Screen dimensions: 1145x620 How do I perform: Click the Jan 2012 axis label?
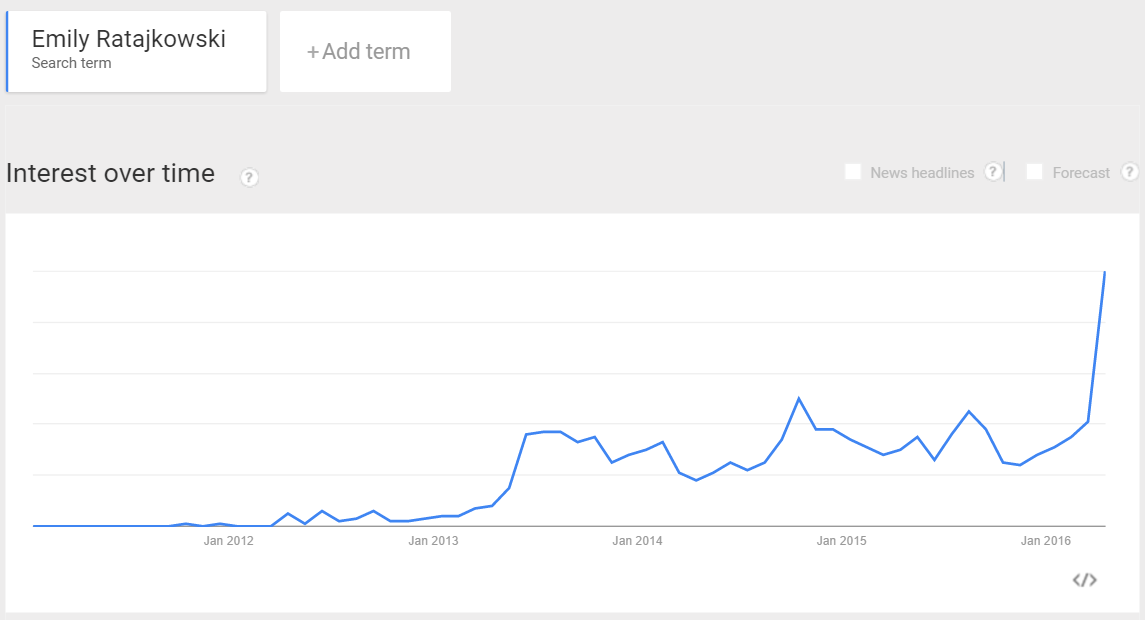229,540
